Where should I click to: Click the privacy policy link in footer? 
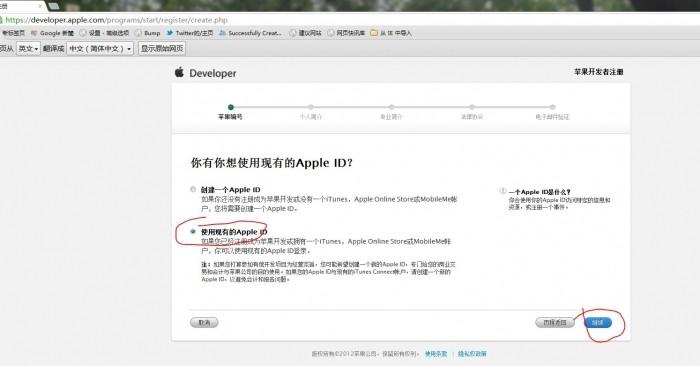click(472, 354)
